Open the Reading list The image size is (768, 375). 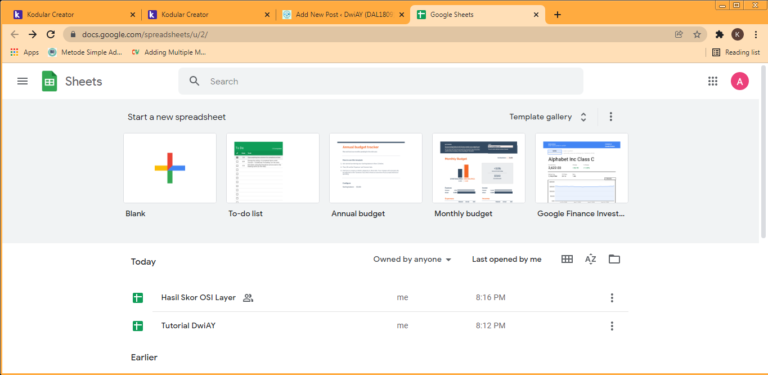tap(736, 52)
